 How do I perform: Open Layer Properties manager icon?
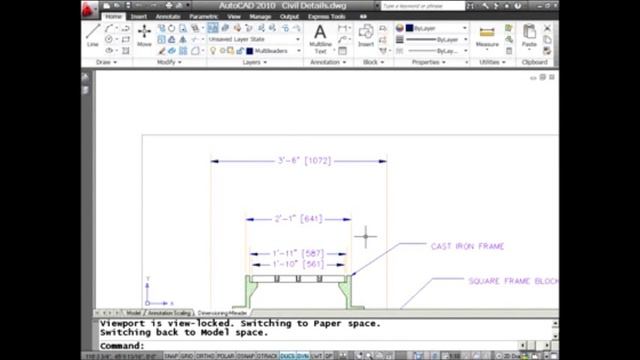click(x=212, y=28)
